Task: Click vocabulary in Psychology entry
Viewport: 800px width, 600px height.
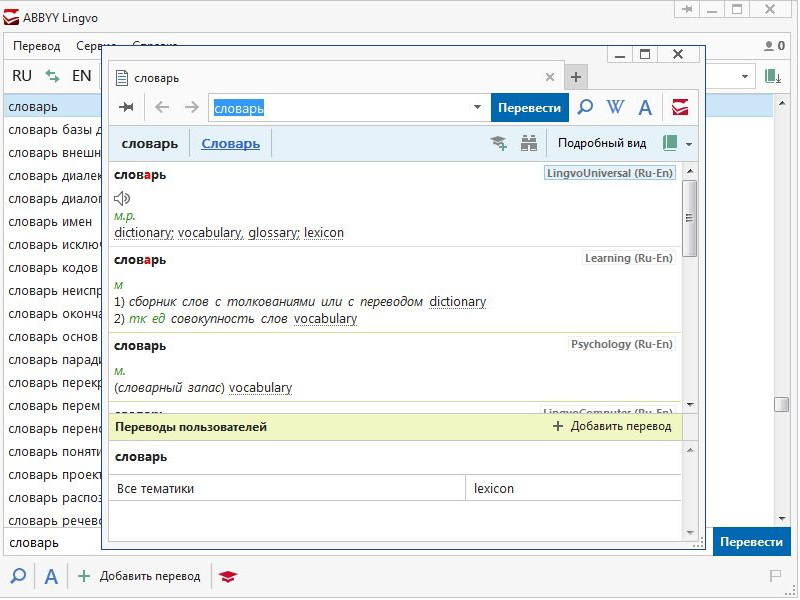Action: [x=261, y=388]
